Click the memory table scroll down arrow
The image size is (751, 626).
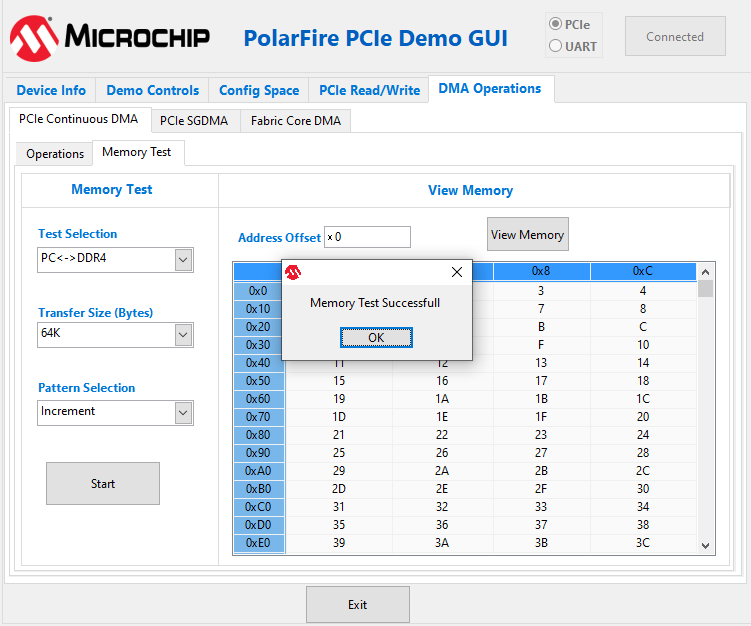click(x=705, y=545)
